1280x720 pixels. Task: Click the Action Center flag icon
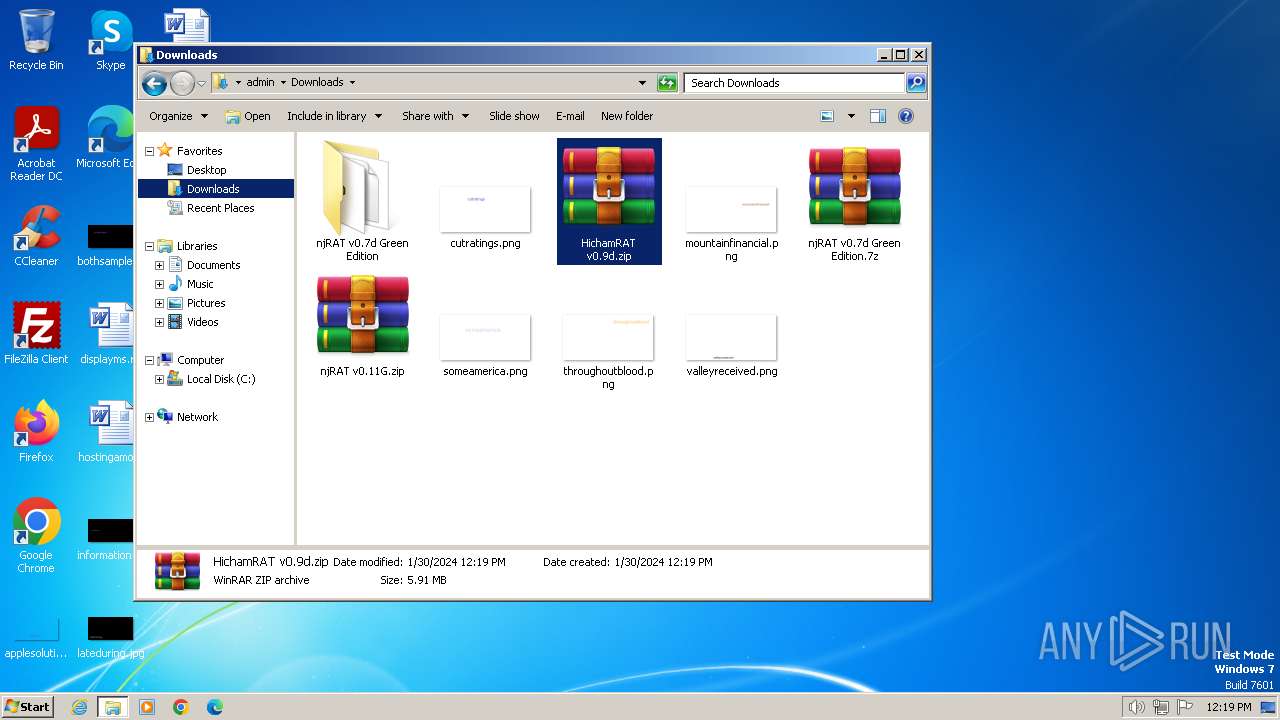tap(1185, 707)
